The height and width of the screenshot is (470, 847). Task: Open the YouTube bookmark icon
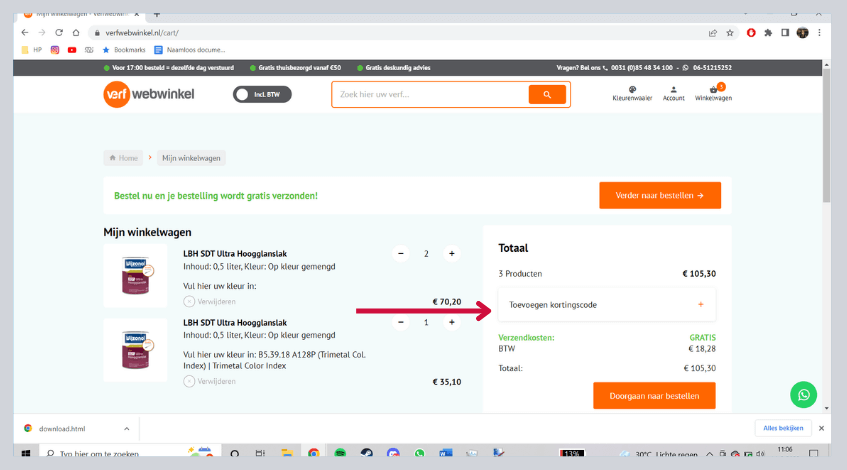click(72, 50)
